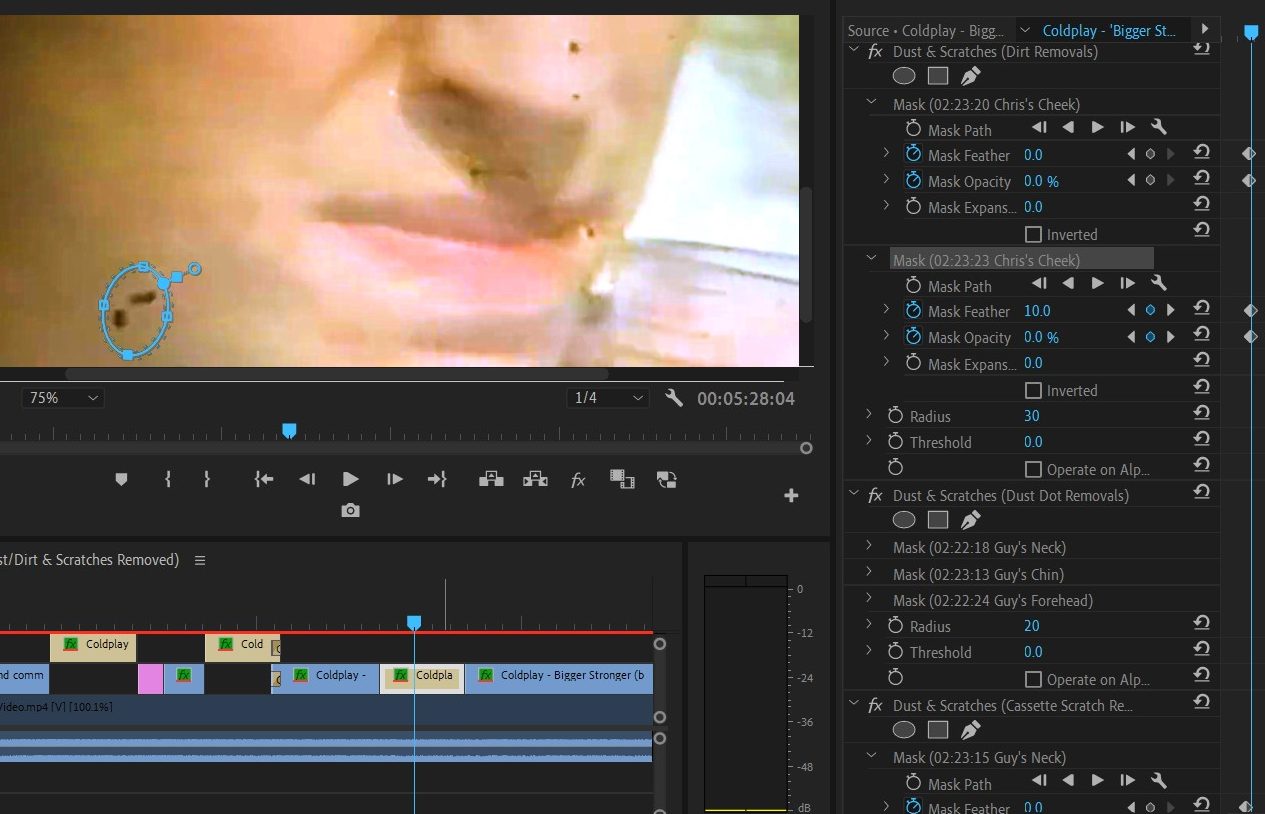Toggle Inverted for Mask 02:23:20 Chris's Cheek

[x=1034, y=234]
